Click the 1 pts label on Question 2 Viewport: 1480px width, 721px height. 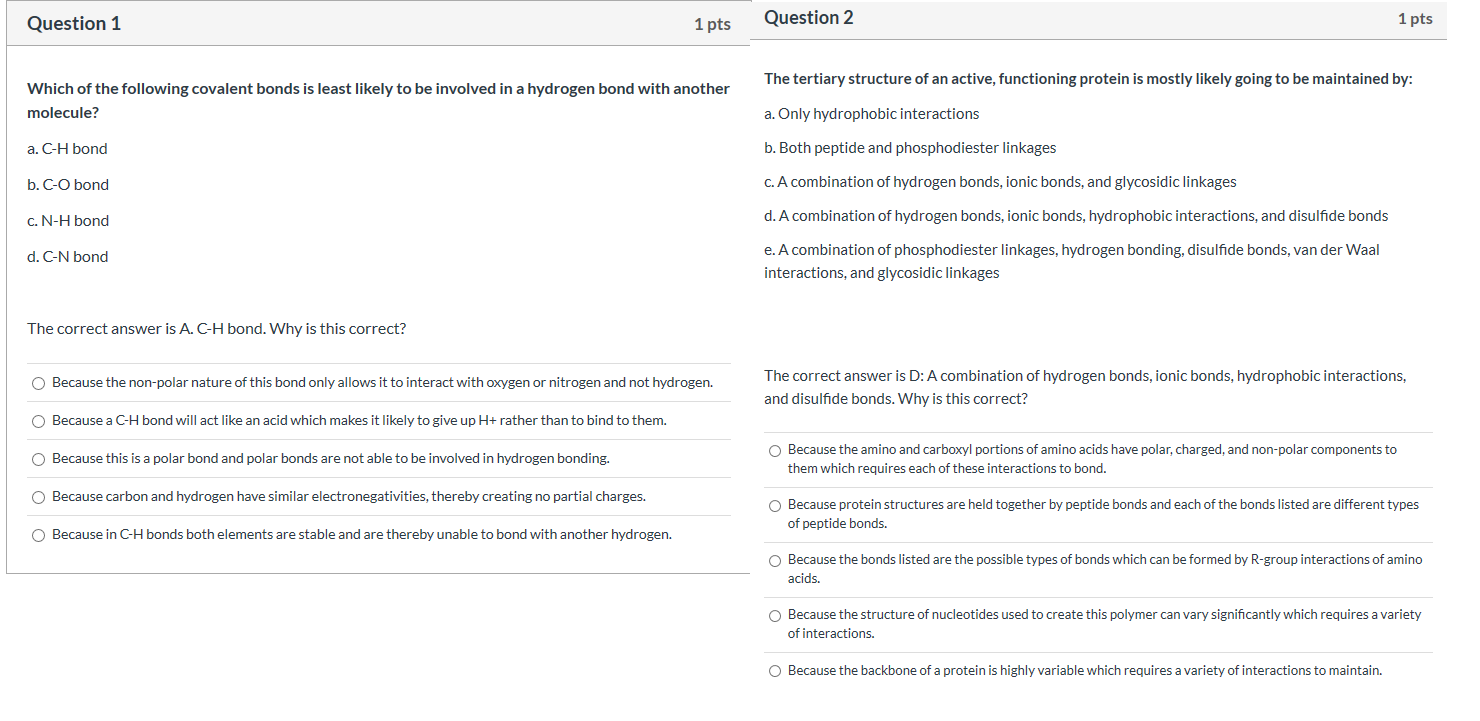(x=1415, y=18)
